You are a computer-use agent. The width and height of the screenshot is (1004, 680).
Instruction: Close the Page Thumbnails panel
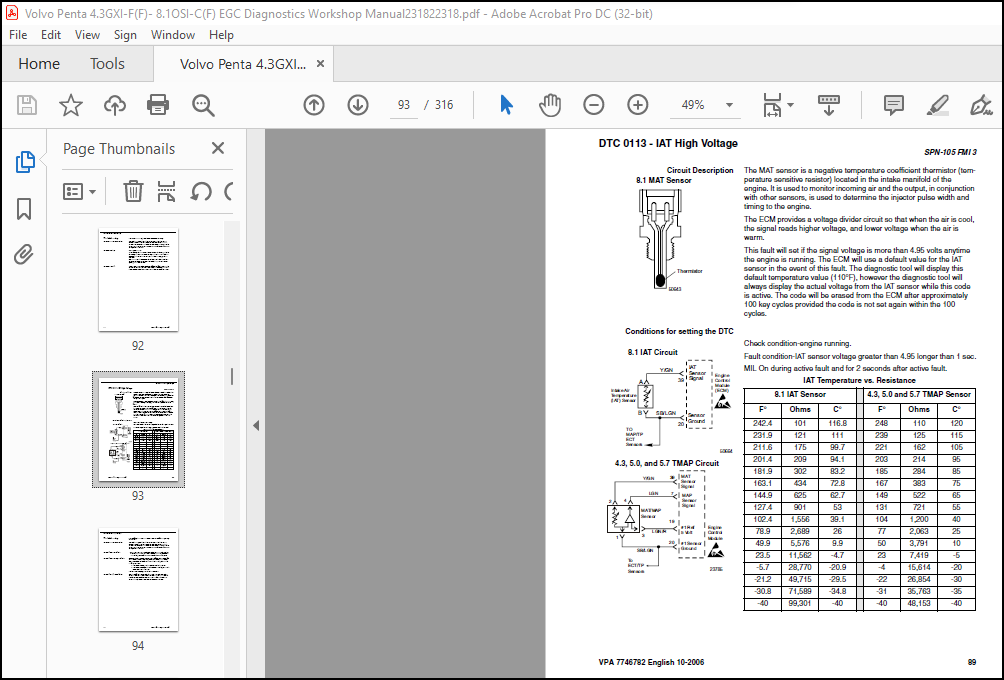218,149
